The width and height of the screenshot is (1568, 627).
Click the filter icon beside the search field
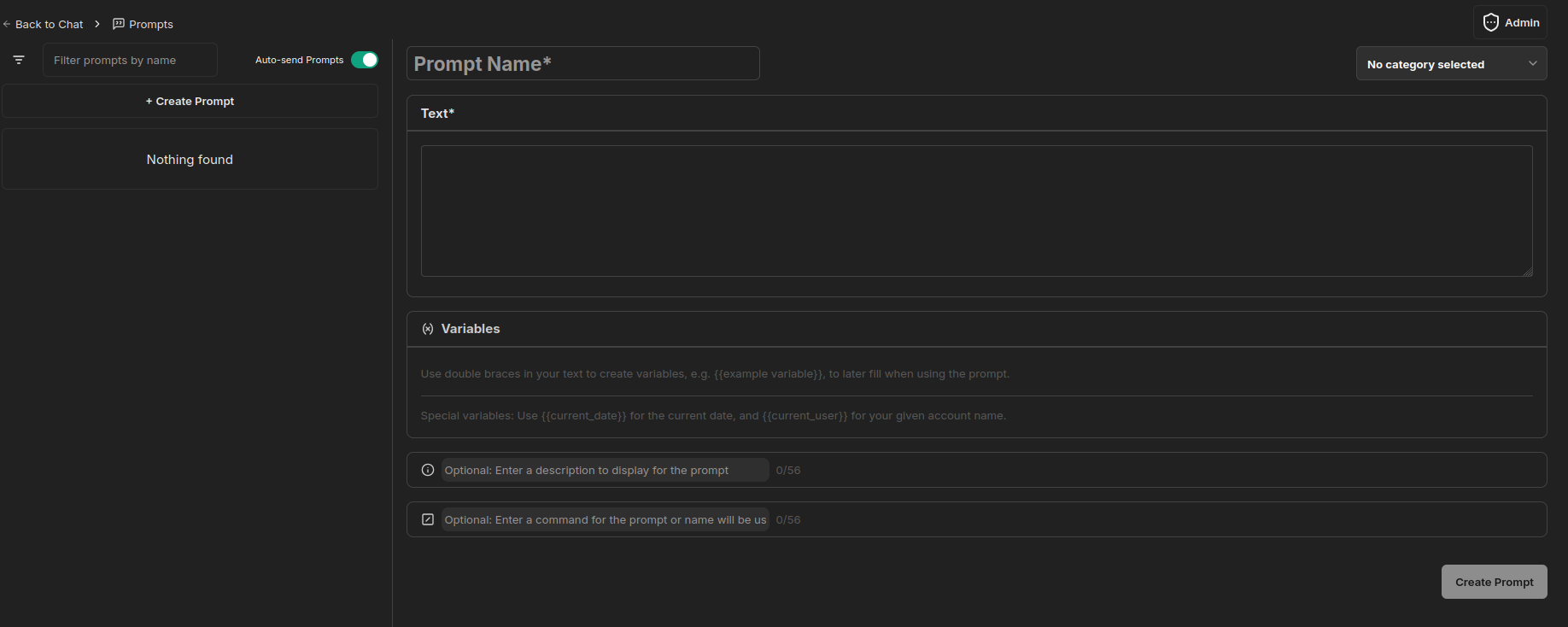tap(19, 60)
